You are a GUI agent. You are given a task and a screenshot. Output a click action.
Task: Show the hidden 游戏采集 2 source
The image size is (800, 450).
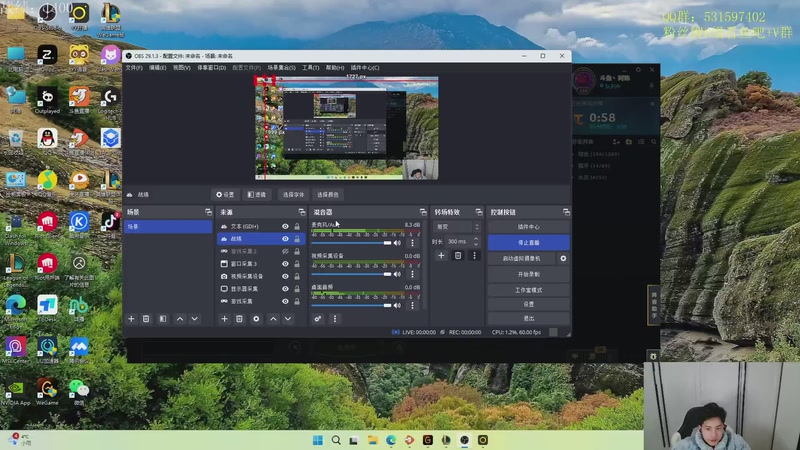285,252
